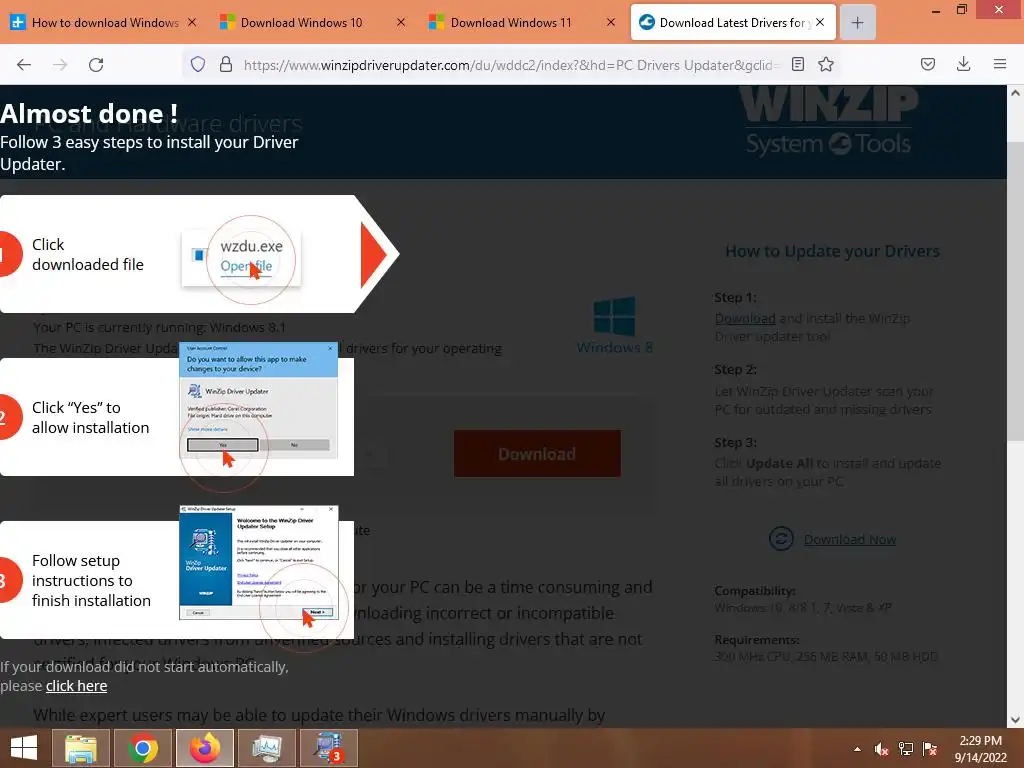Click the Download Now link

pyautogui.click(x=850, y=539)
